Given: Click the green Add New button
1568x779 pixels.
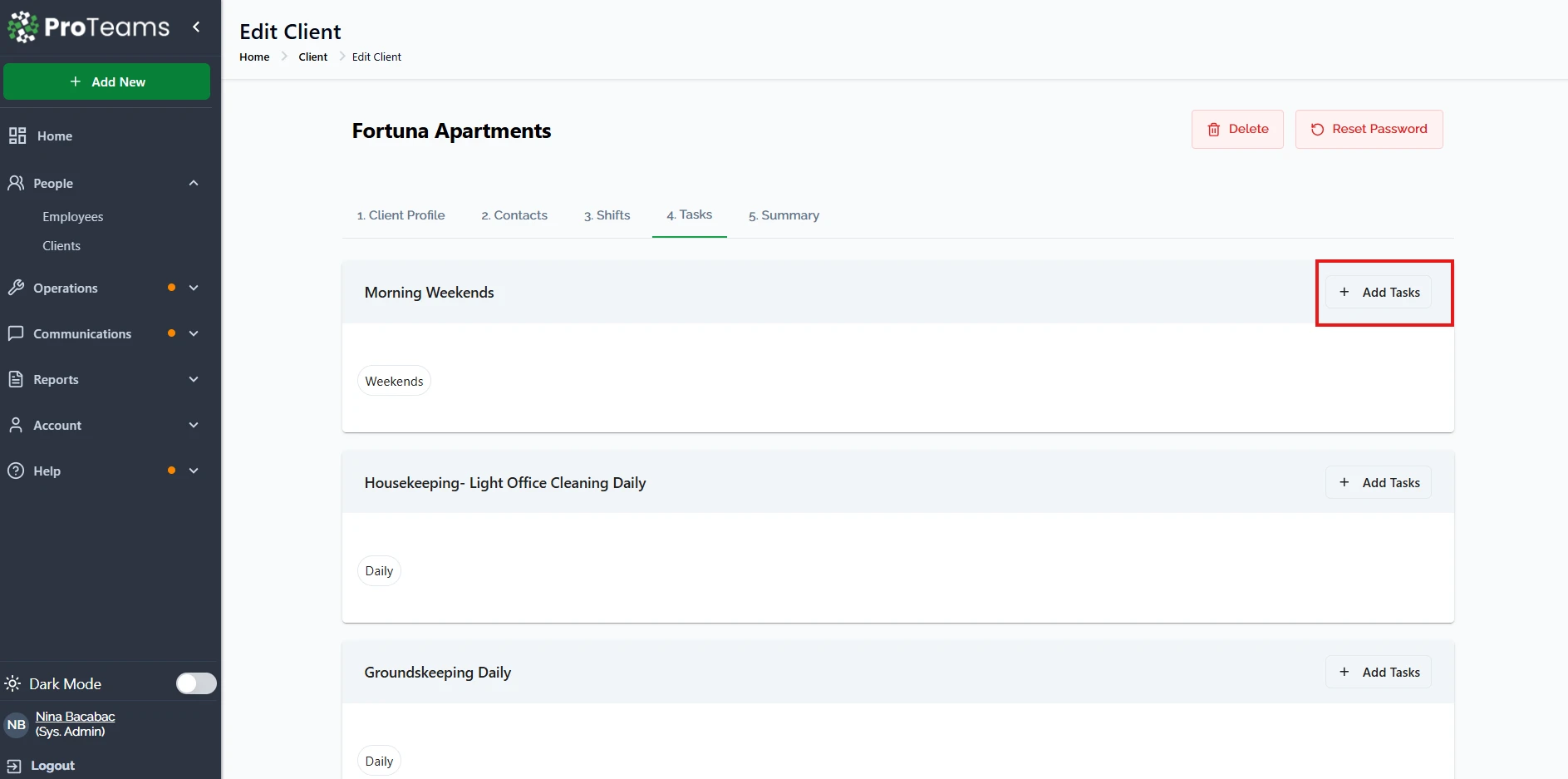Looking at the screenshot, I should tap(107, 81).
